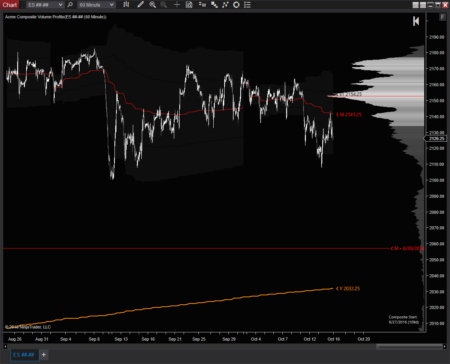Jump to latest bar with arrow icon
Image resolution: width=450 pixels, height=364 pixels.
416,21
